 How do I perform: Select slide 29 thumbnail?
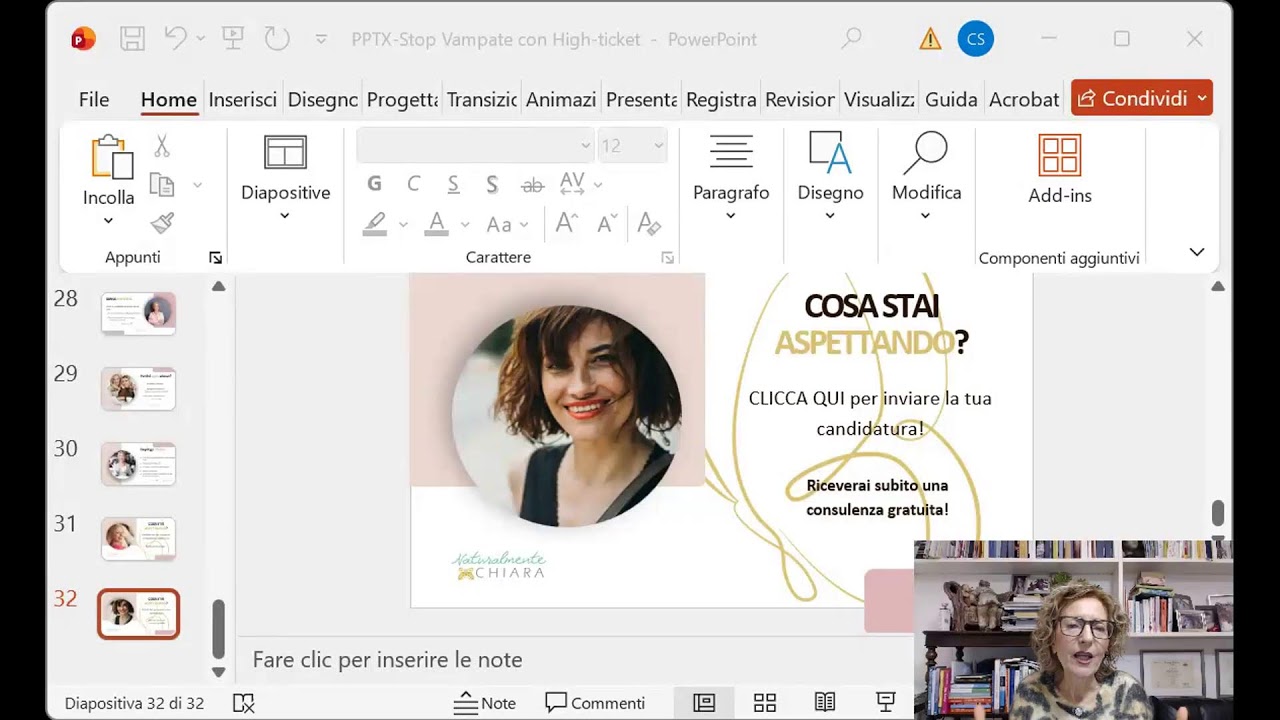tap(138, 388)
